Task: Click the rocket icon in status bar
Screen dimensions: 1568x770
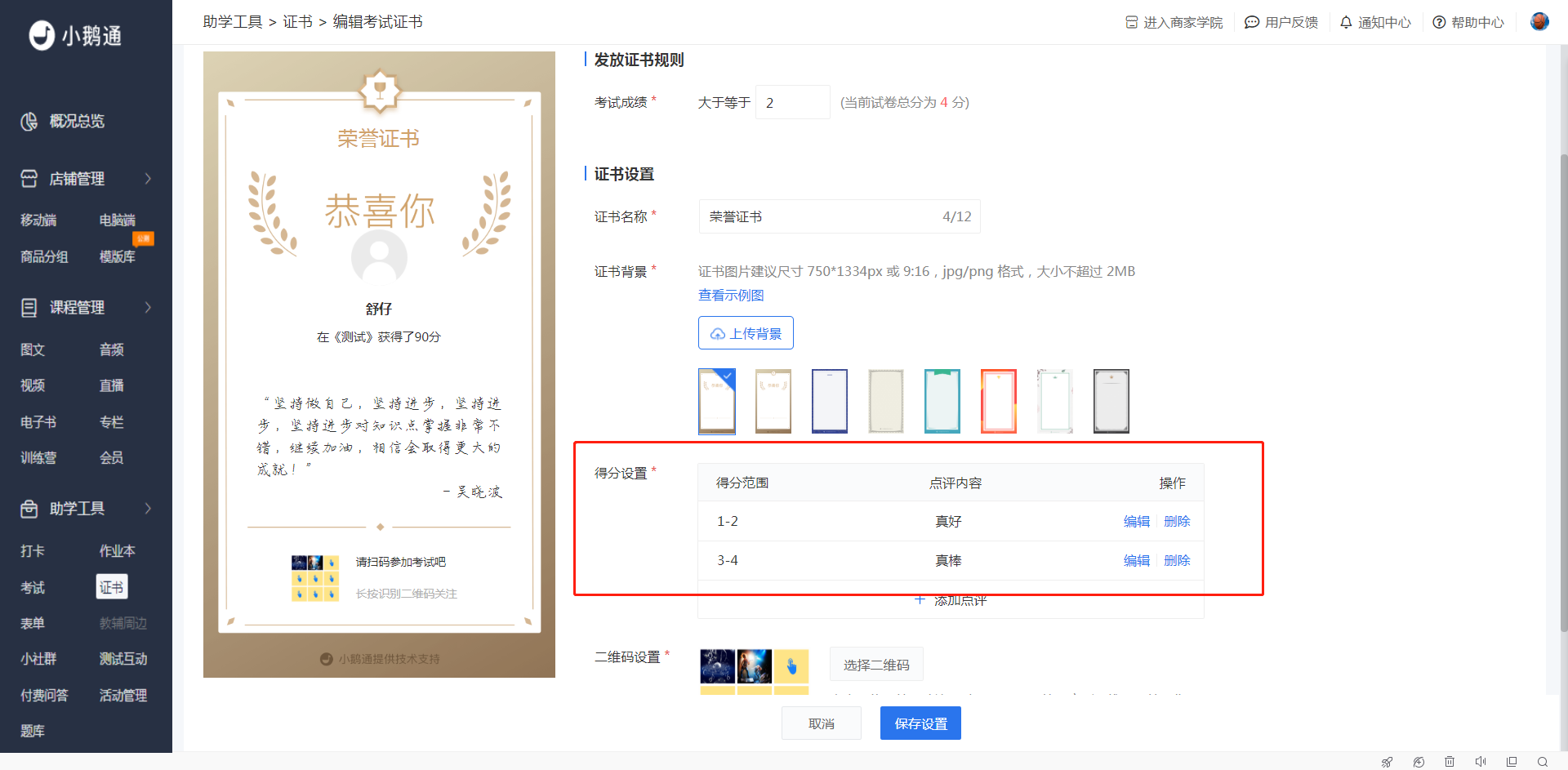Action: (1387, 762)
